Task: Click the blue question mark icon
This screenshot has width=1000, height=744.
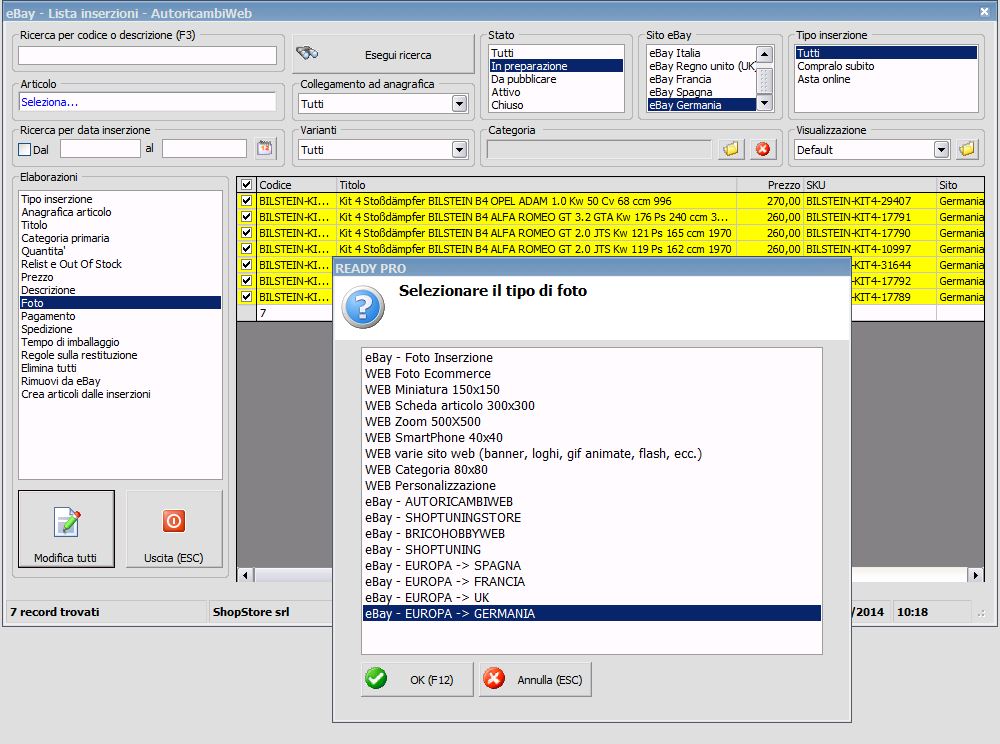Action: click(x=363, y=307)
